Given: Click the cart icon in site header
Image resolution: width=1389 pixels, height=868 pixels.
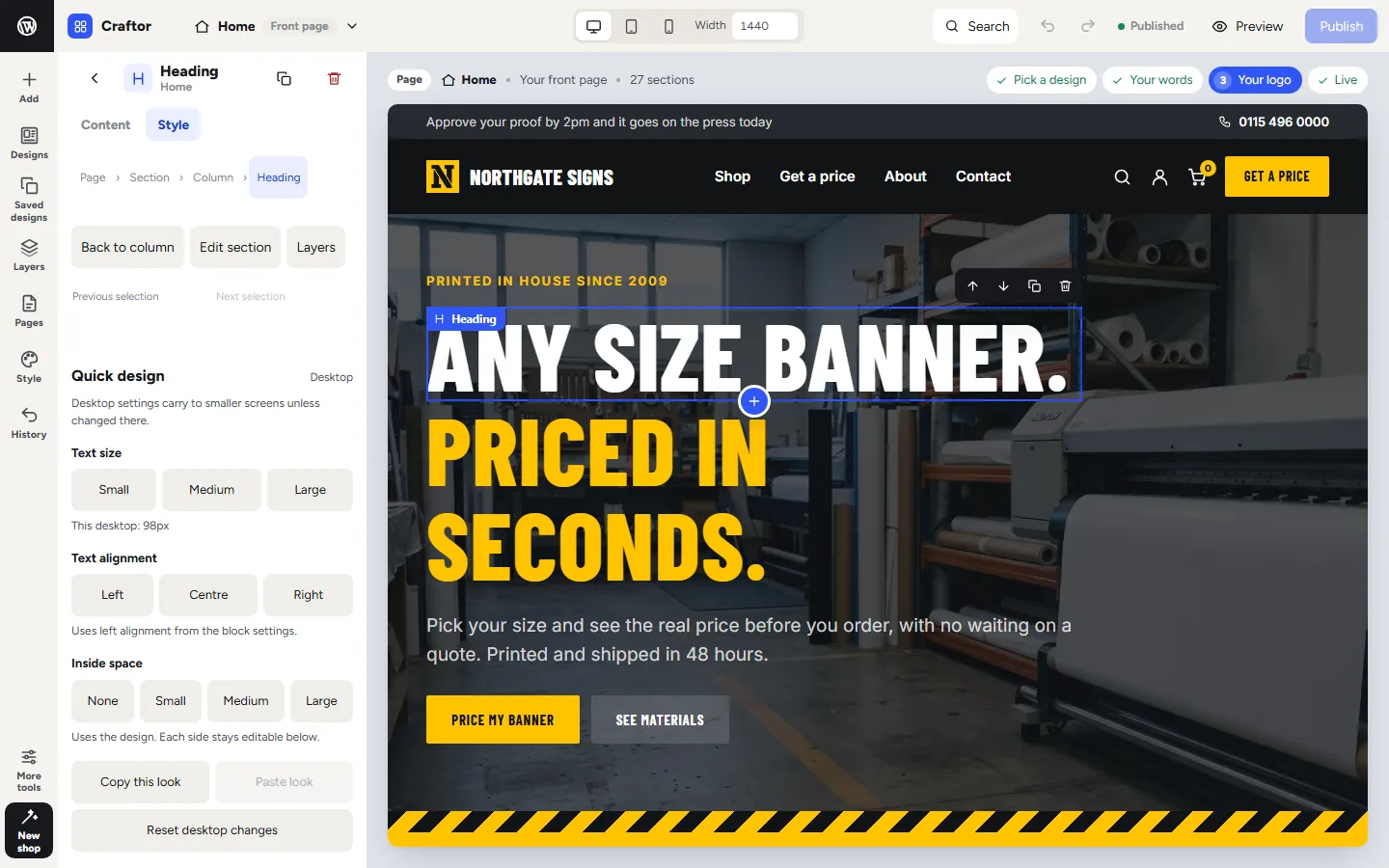Looking at the screenshot, I should pos(1198,176).
